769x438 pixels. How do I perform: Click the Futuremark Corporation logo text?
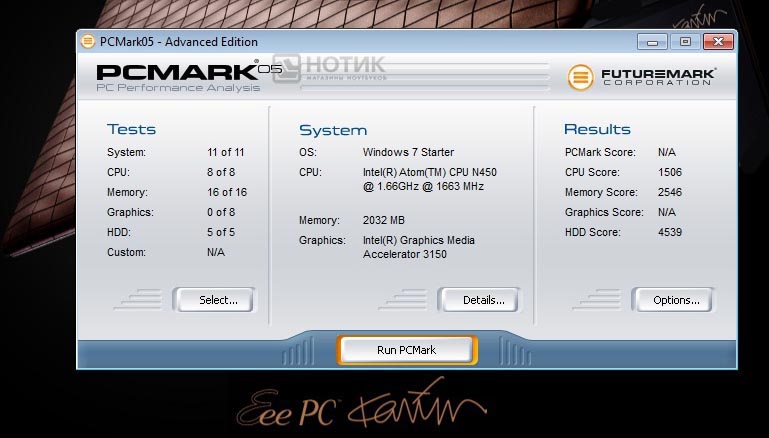[x=658, y=77]
